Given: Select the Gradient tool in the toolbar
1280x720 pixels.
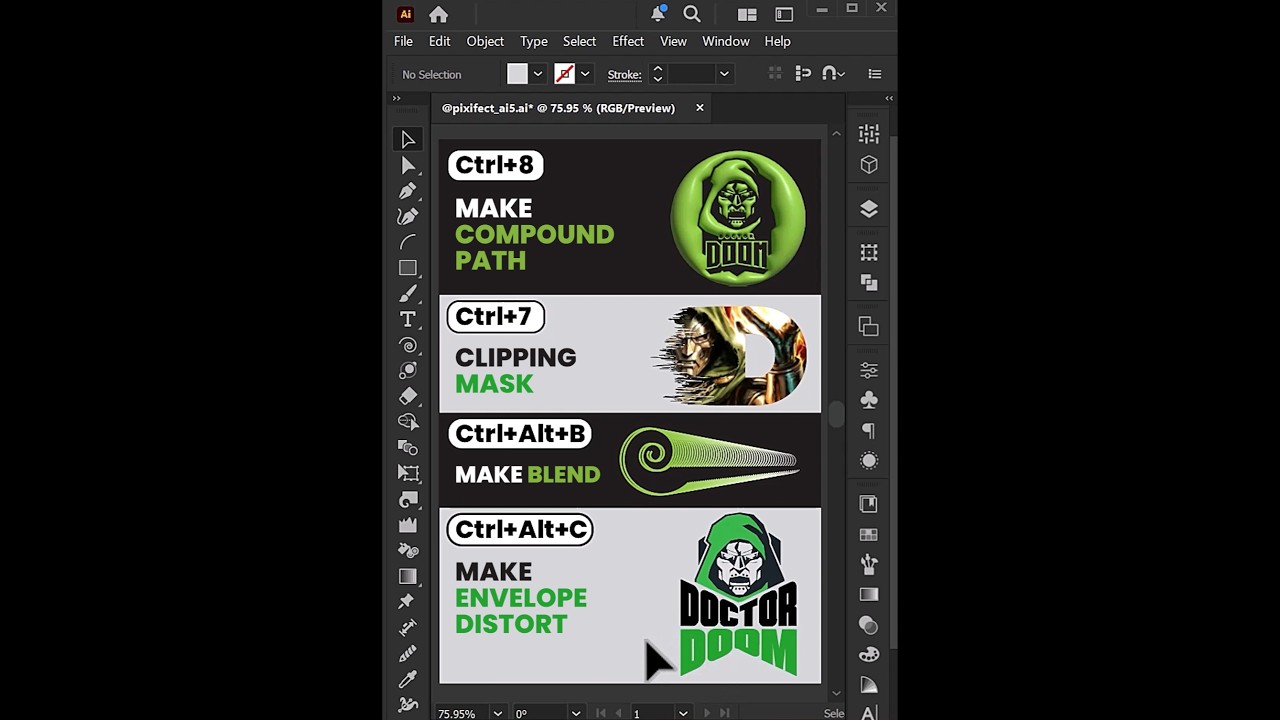Looking at the screenshot, I should click(408, 576).
